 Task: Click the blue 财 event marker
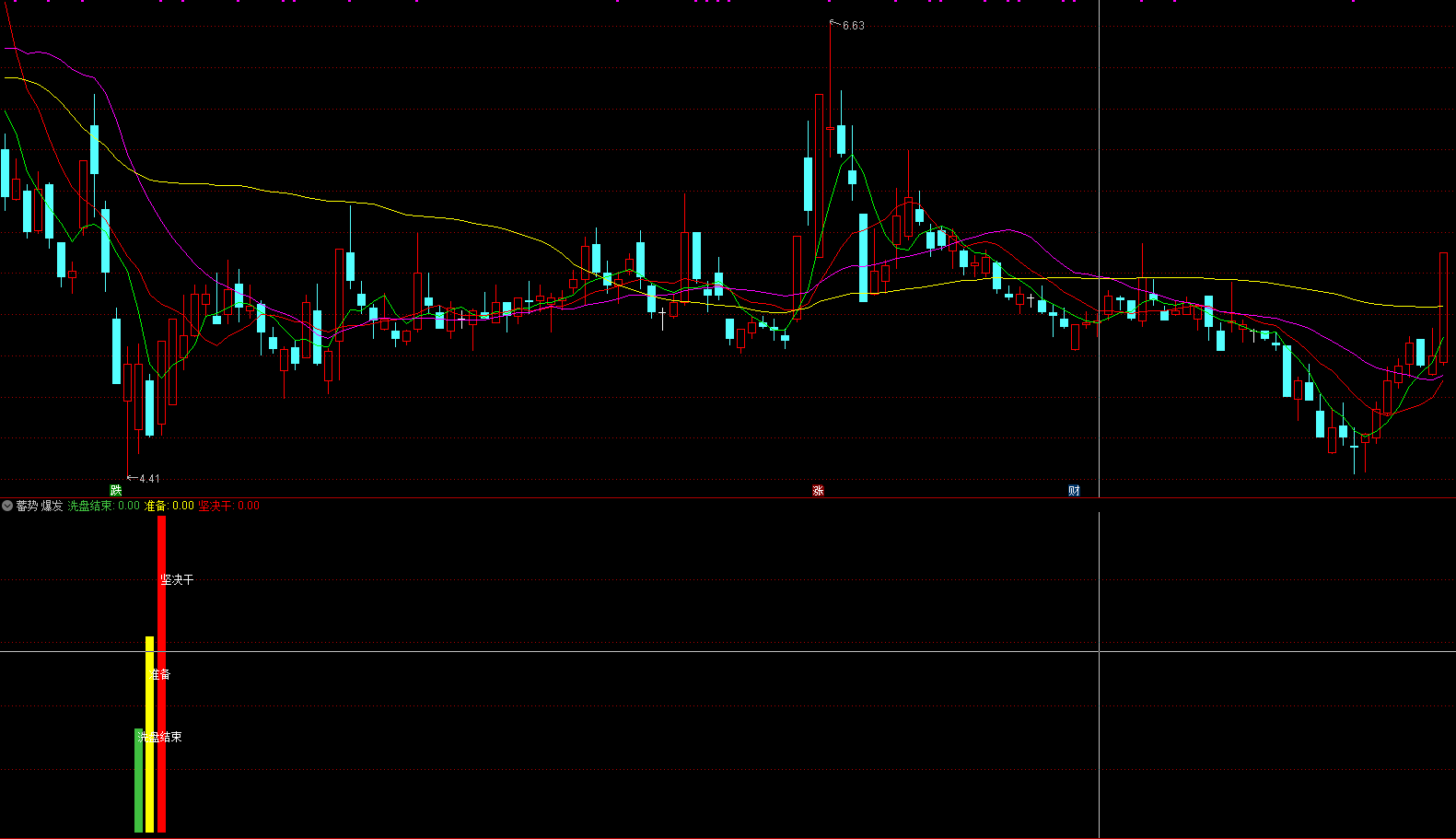1074,490
